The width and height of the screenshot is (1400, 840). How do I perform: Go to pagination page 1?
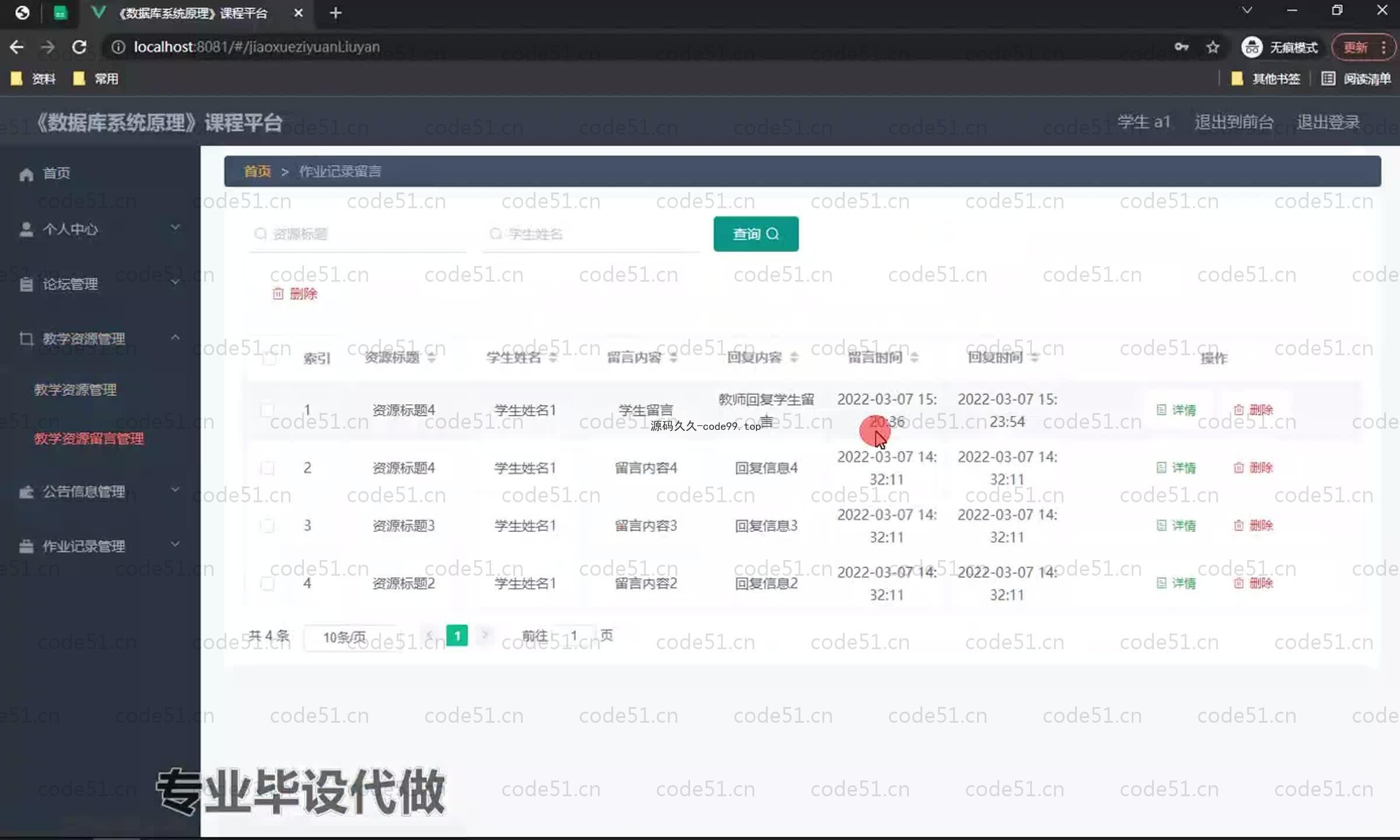pyautogui.click(x=457, y=635)
